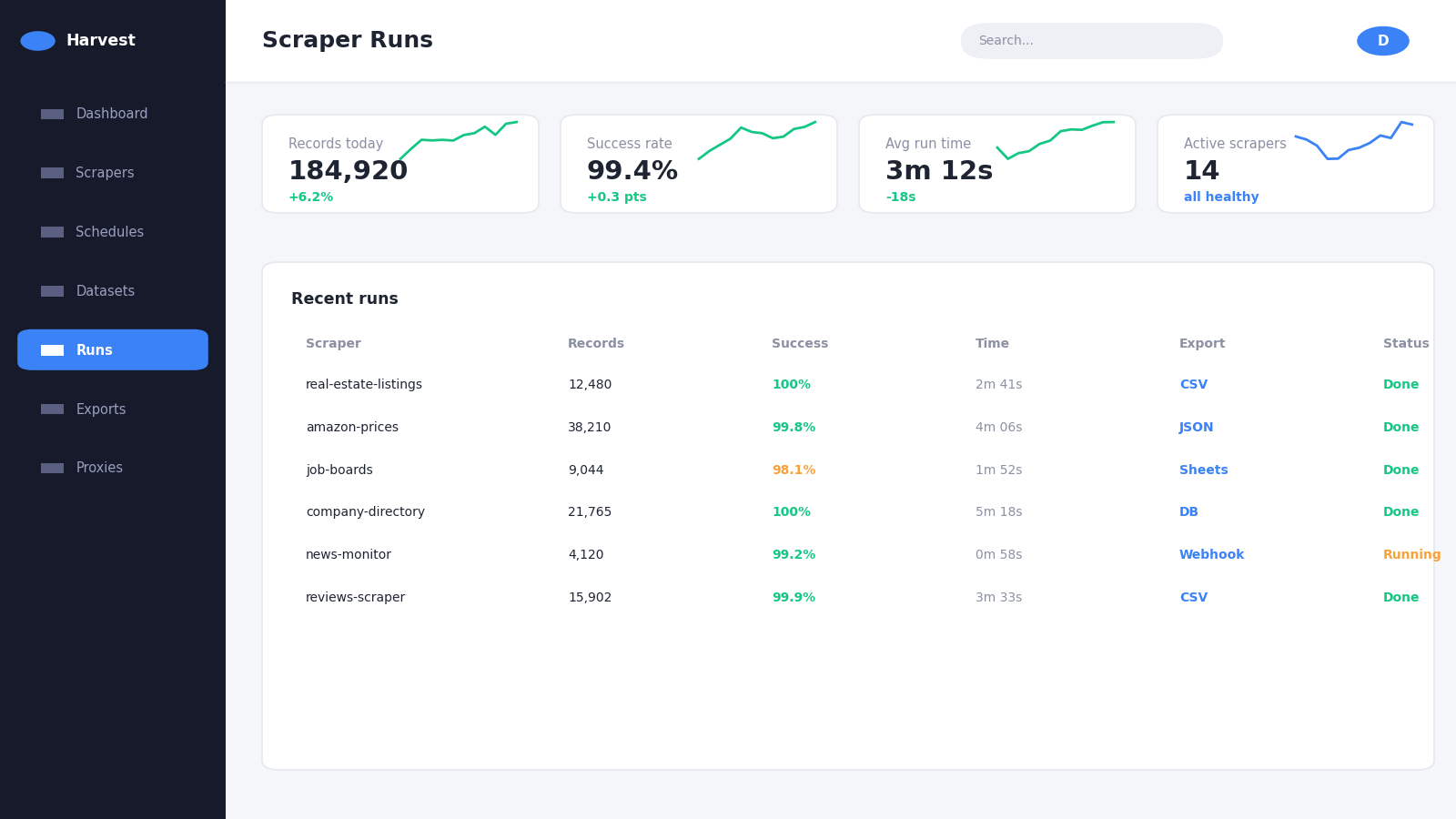1456x819 pixels.
Task: Click the Dashboard sidebar icon
Action: [52, 114]
